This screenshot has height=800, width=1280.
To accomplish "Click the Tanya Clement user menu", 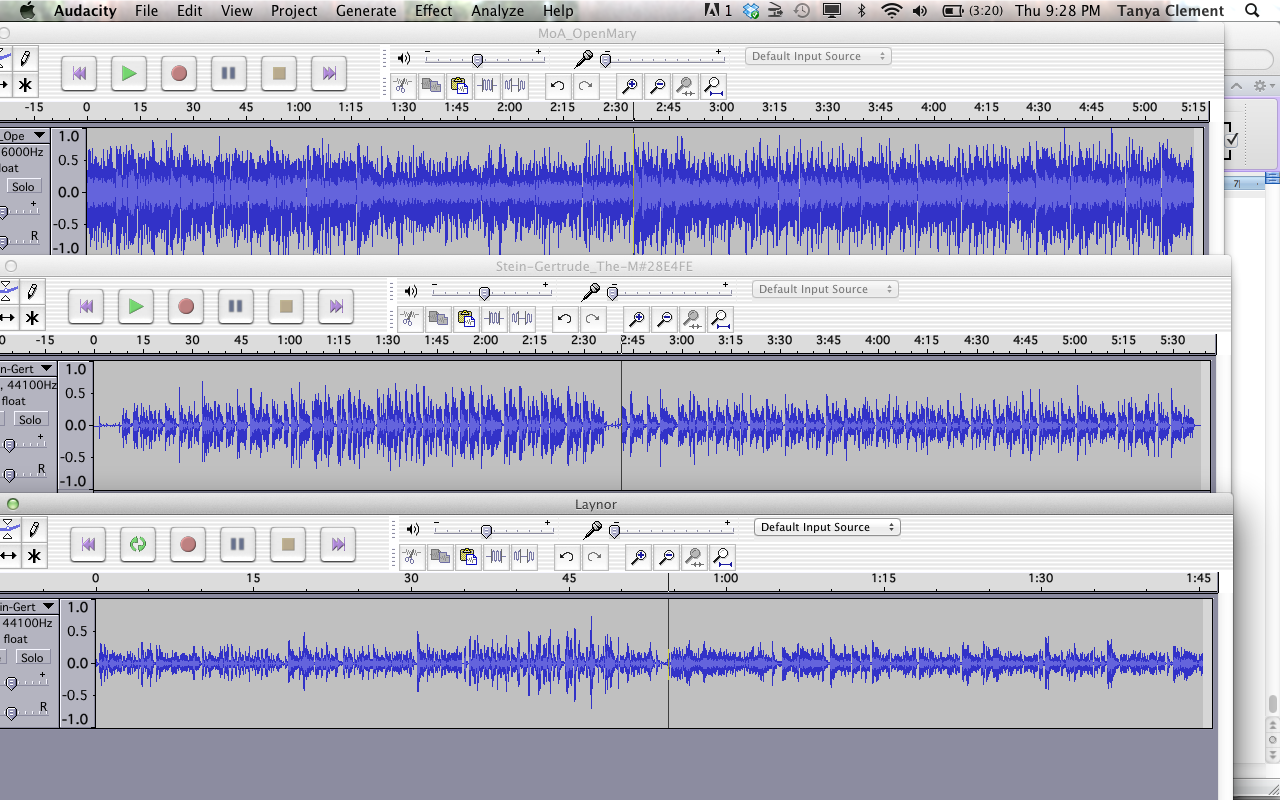I will 1170,11.
